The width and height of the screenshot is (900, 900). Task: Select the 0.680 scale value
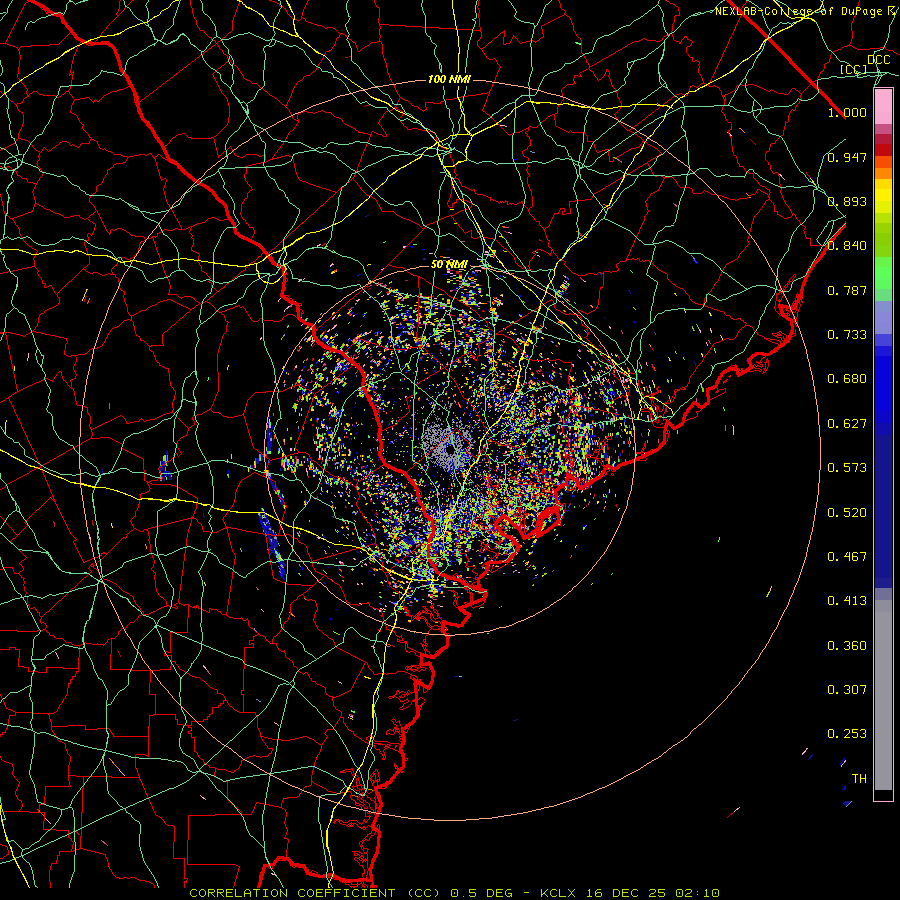pyautogui.click(x=847, y=379)
